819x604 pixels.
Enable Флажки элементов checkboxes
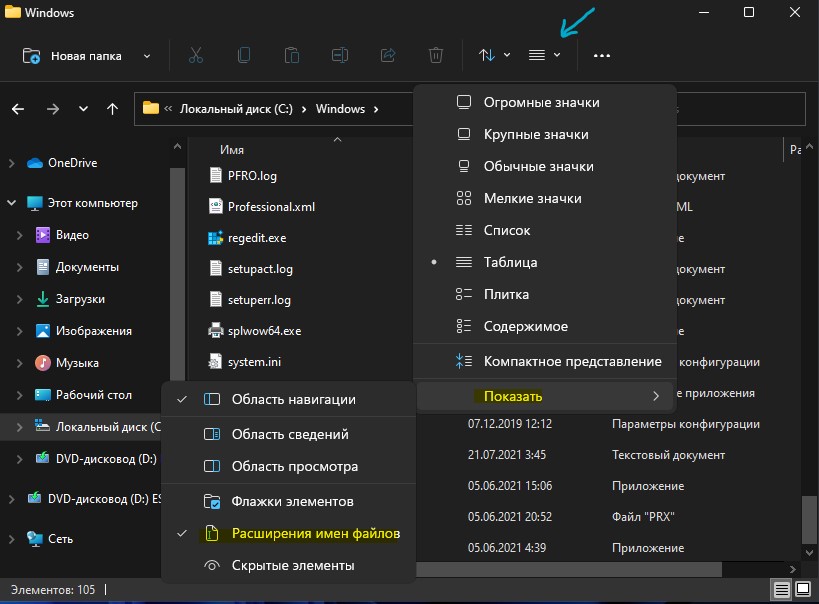(x=288, y=502)
